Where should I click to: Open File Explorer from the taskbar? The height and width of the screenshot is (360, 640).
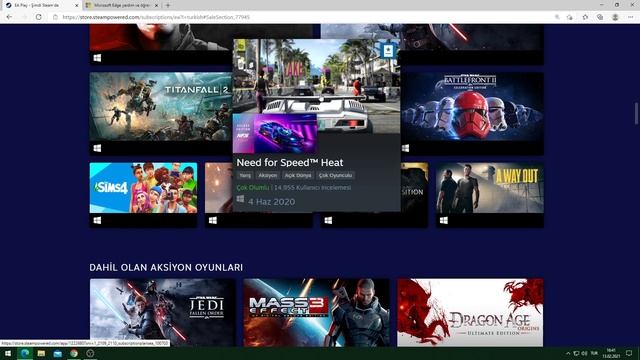[x=41, y=353]
